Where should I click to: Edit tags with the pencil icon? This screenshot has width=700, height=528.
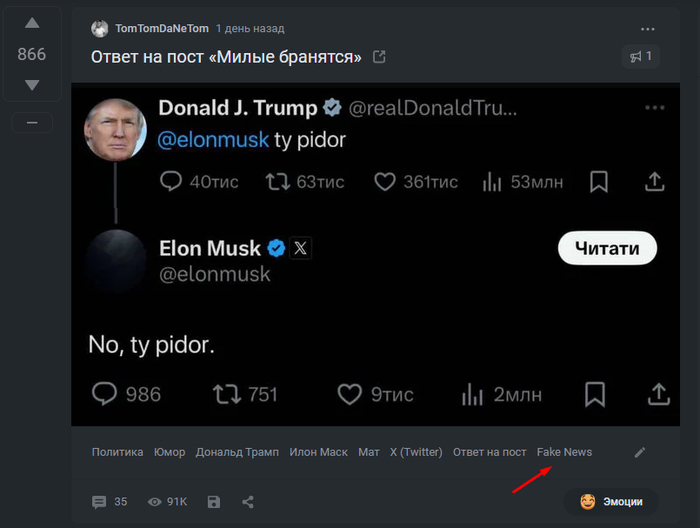[640, 452]
